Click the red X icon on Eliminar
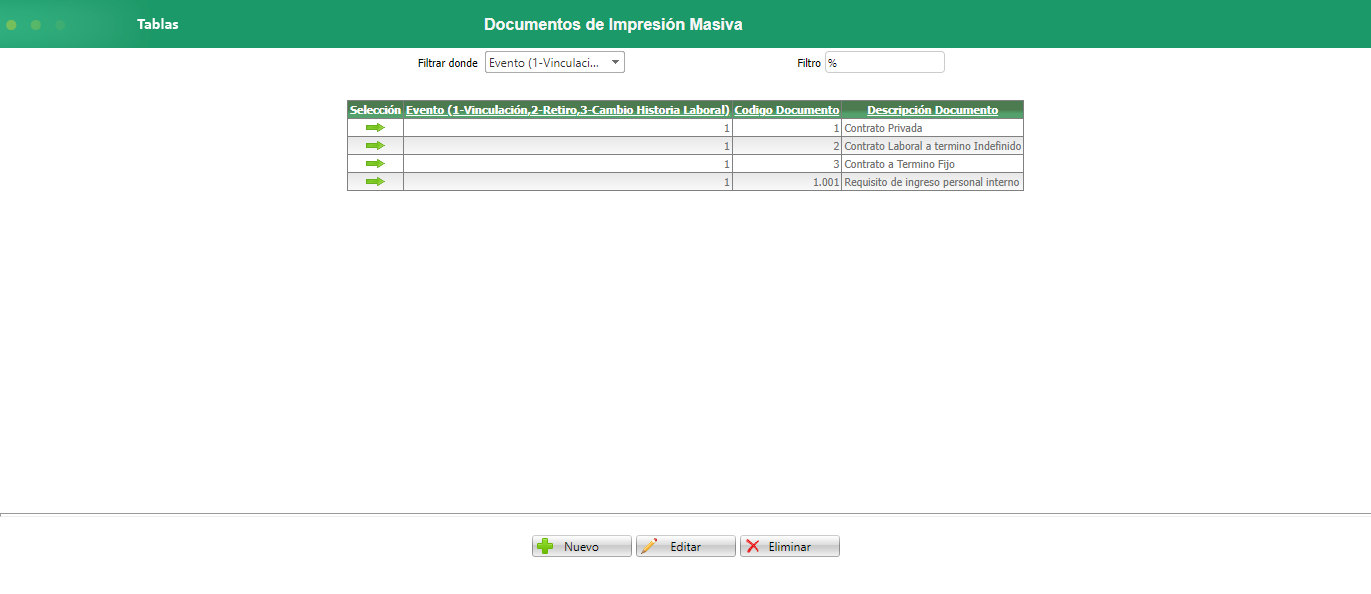 pyautogui.click(x=753, y=545)
